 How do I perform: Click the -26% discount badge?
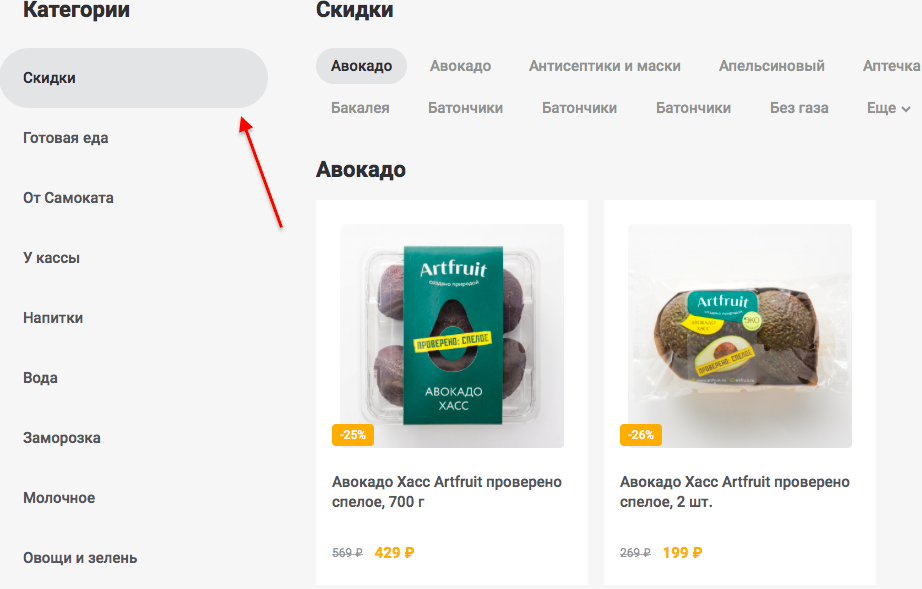pos(640,435)
